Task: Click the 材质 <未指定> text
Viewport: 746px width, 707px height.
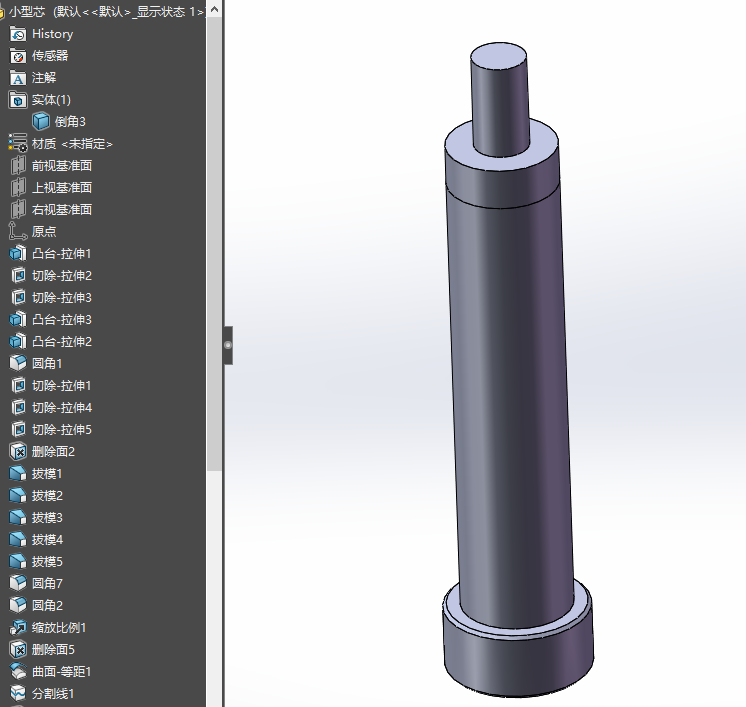Action: pyautogui.click(x=72, y=144)
